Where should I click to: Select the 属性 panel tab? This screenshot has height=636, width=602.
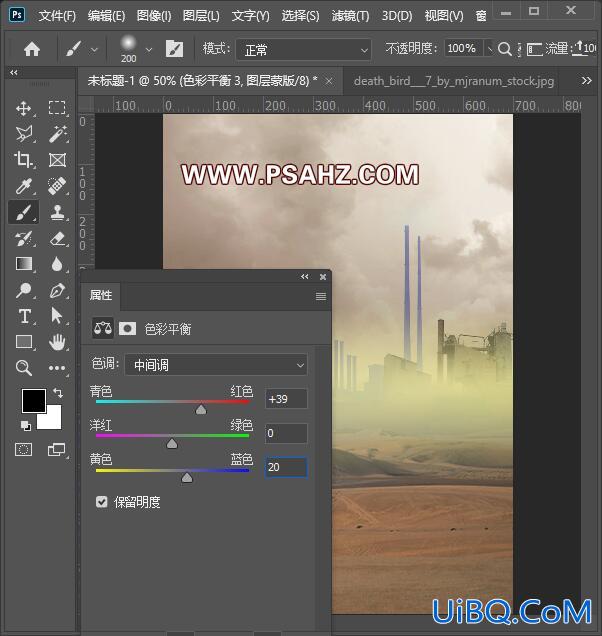(101, 295)
